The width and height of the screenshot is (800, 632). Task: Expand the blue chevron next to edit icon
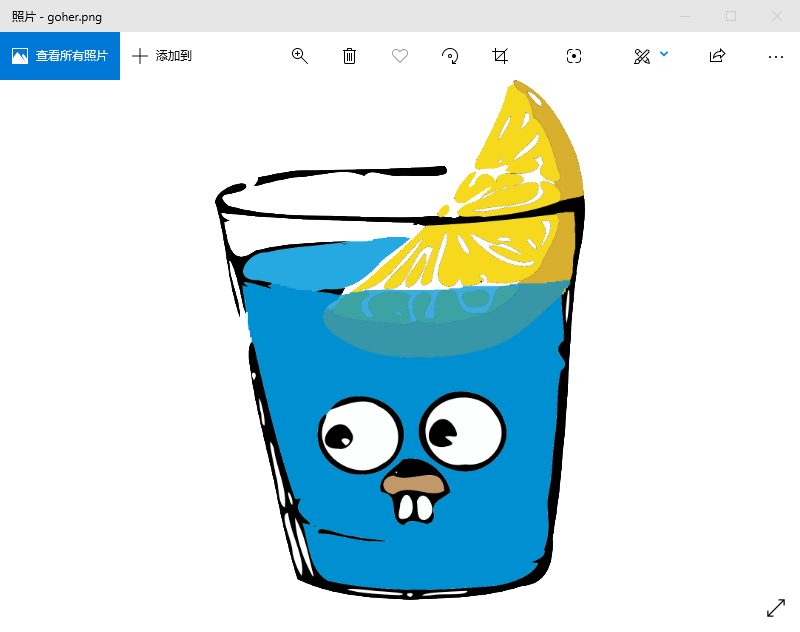point(664,54)
